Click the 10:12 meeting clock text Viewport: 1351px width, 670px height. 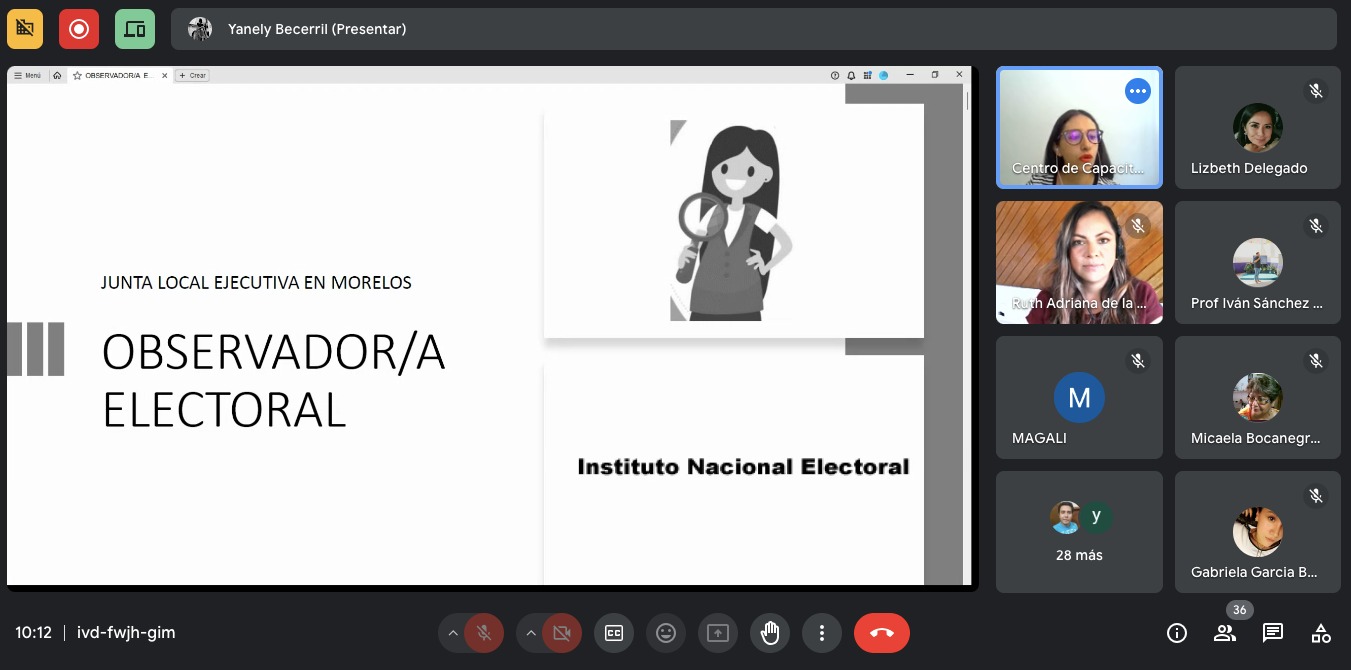click(33, 633)
